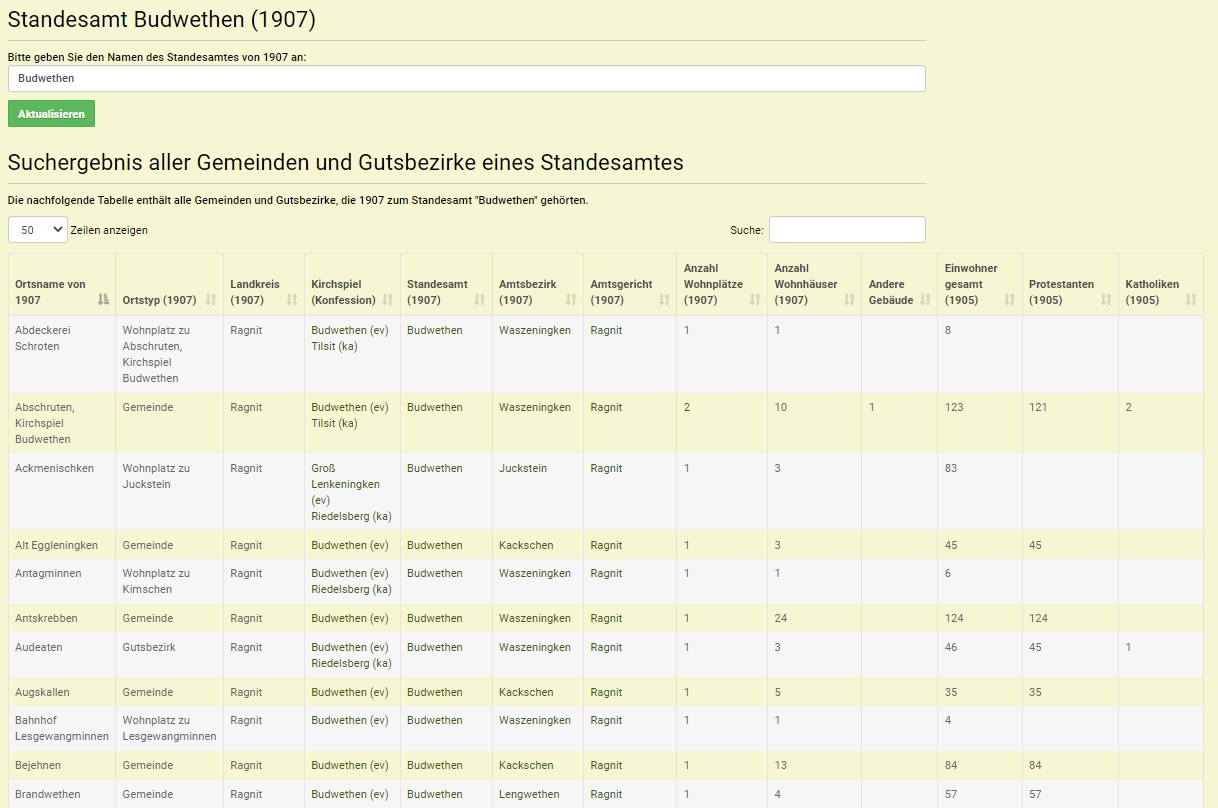Focus the Standesamt name input field

[x=467, y=78]
